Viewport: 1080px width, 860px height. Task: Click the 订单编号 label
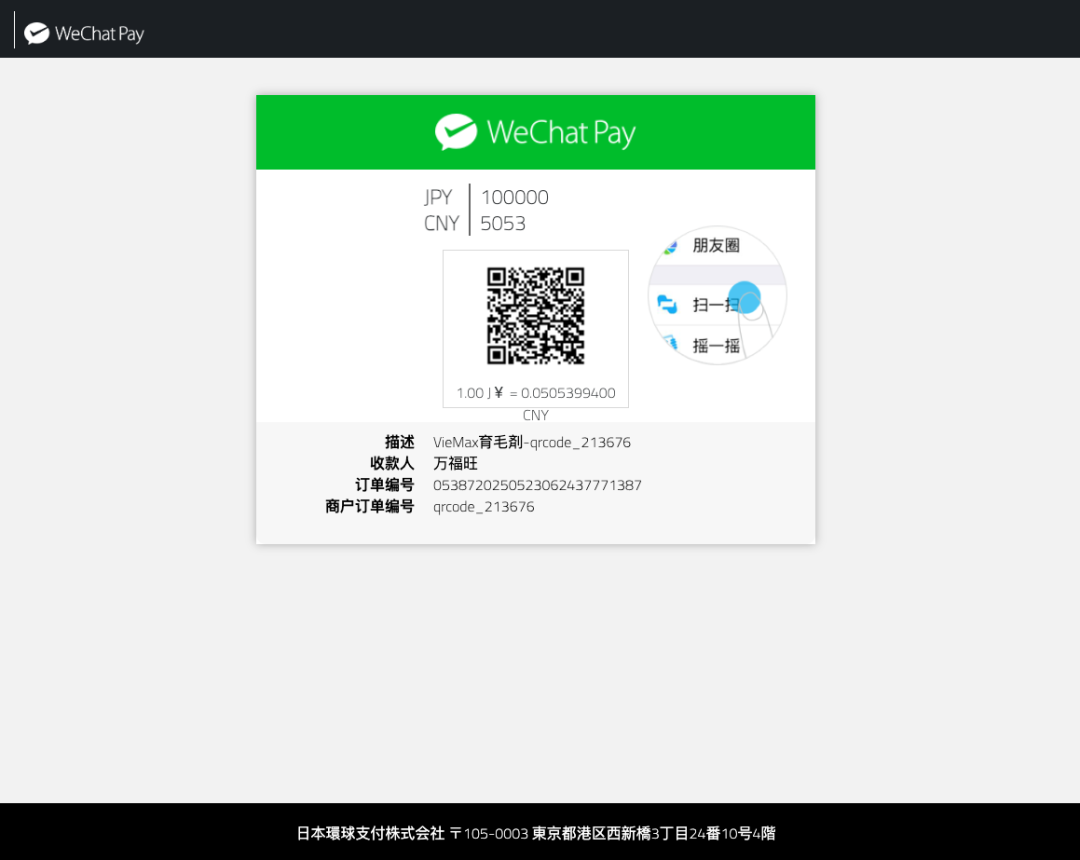384,485
